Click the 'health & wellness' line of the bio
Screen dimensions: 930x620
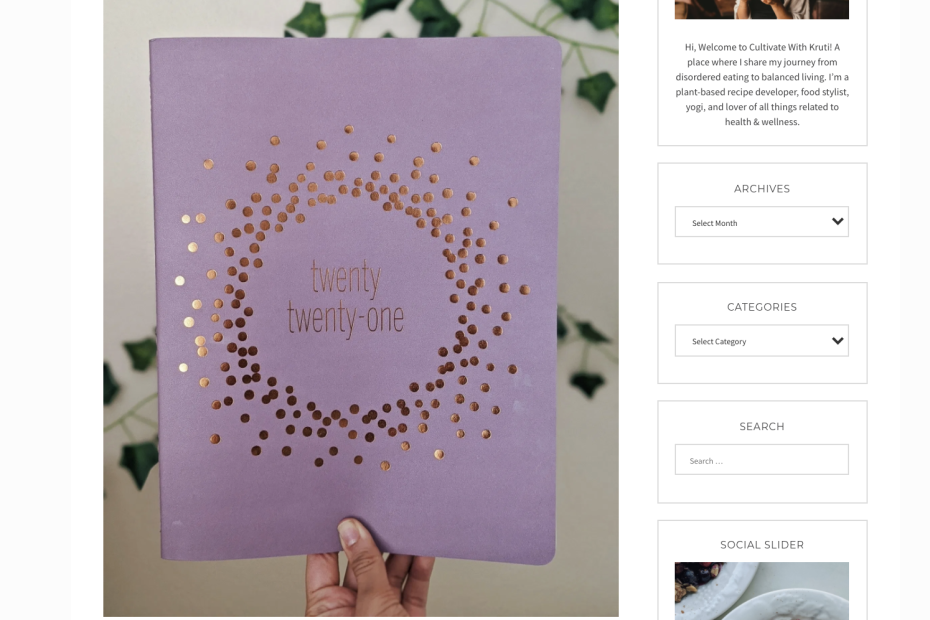[x=762, y=122]
